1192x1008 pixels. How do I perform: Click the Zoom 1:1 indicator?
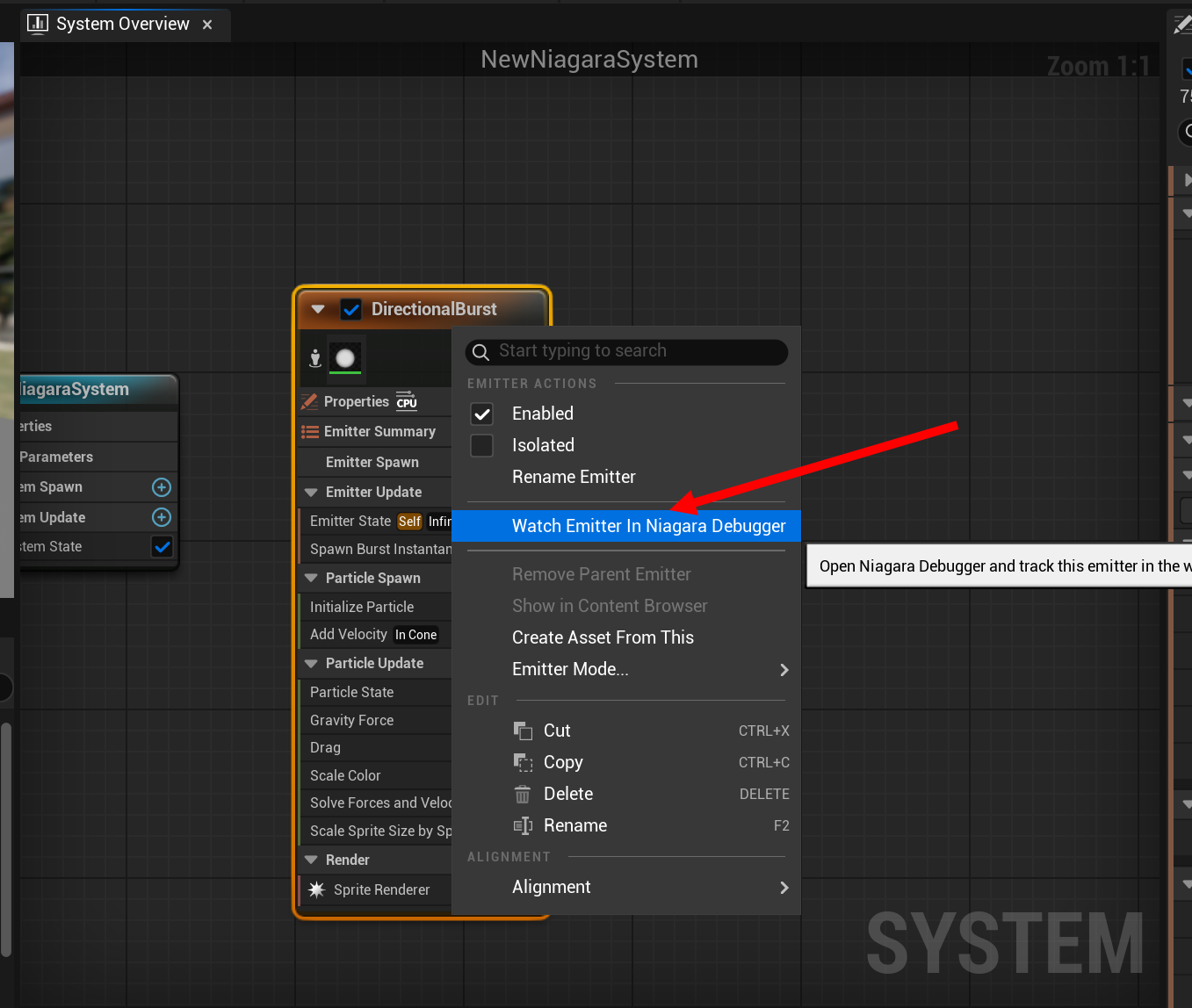1098,66
